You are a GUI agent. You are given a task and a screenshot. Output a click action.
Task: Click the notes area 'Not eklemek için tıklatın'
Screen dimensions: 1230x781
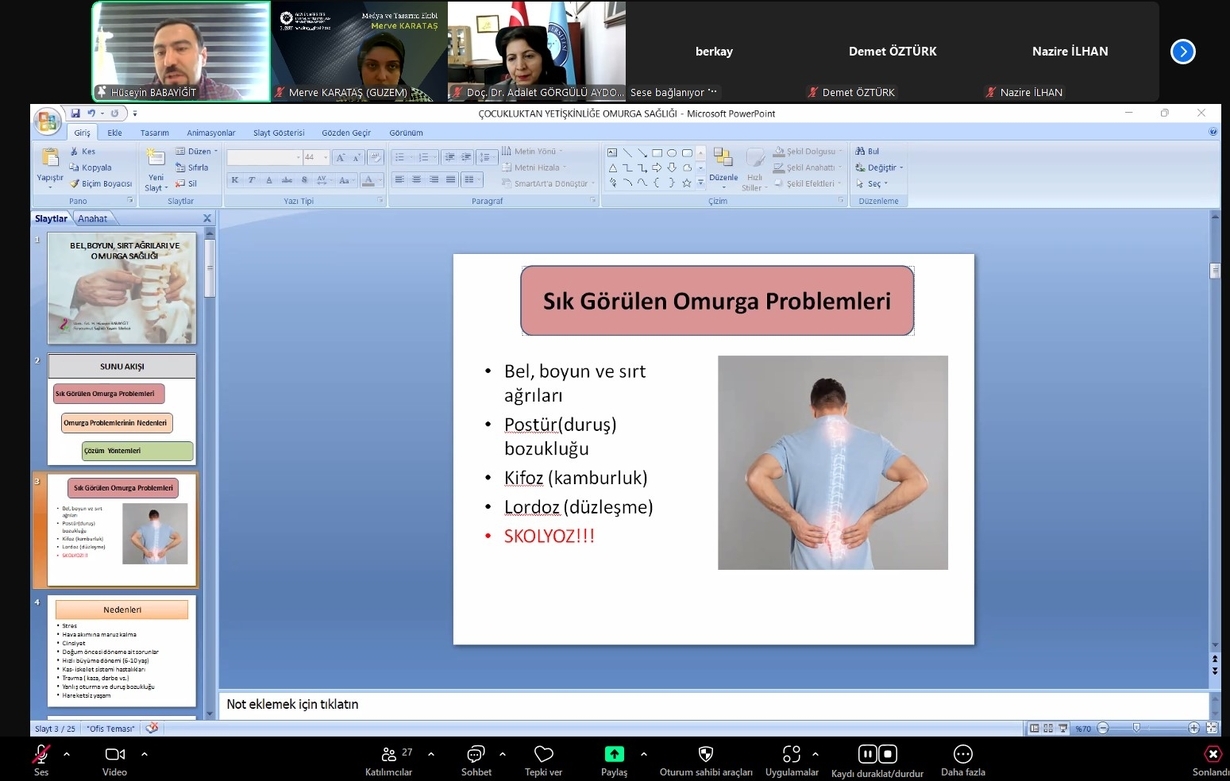pos(713,705)
